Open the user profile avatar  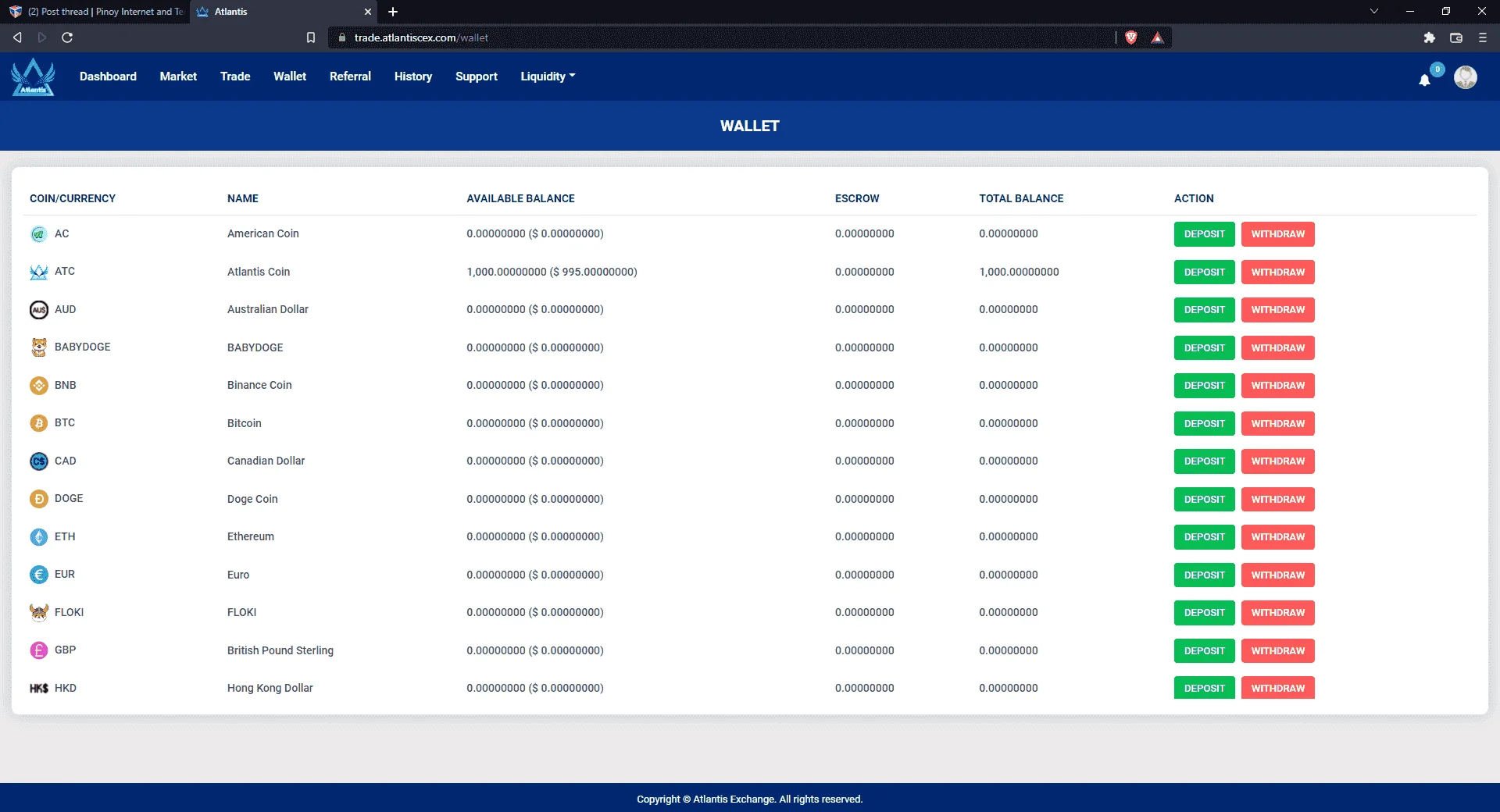[x=1465, y=77]
